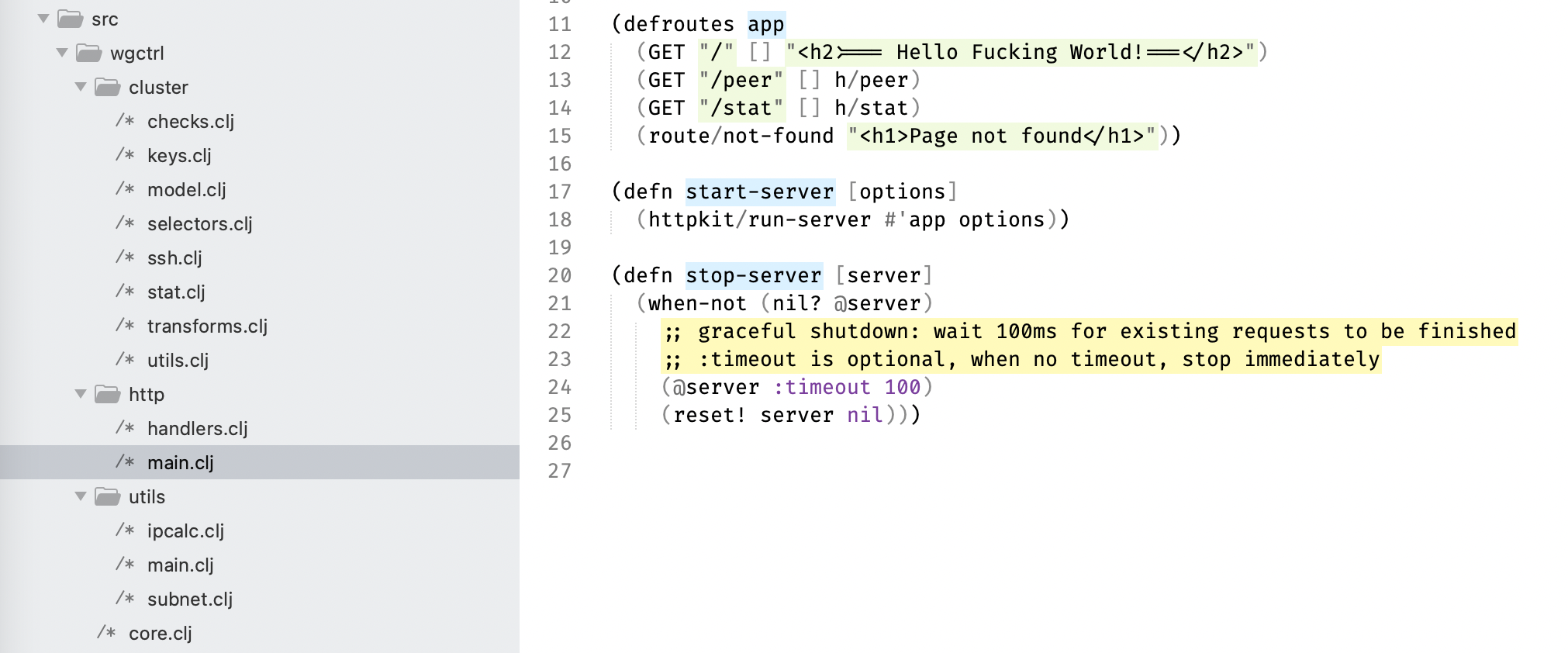Image resolution: width=1568 pixels, height=653 pixels.
Task: Click line number 27 in gutter
Action: (x=559, y=471)
